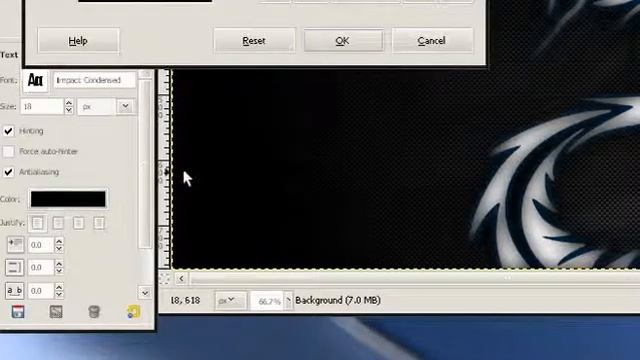640x360 pixels.
Task: Reset tool options with yellow arrow icon
Action: (x=133, y=311)
